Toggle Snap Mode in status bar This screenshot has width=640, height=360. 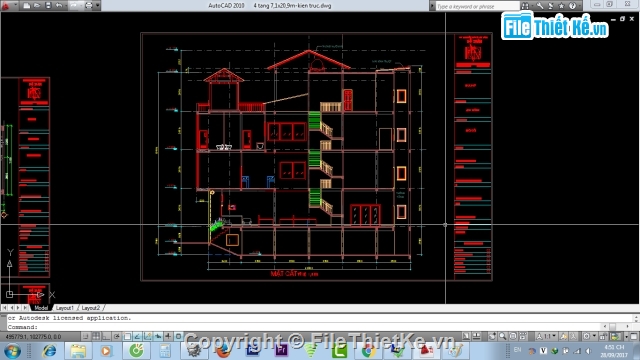[85, 336]
